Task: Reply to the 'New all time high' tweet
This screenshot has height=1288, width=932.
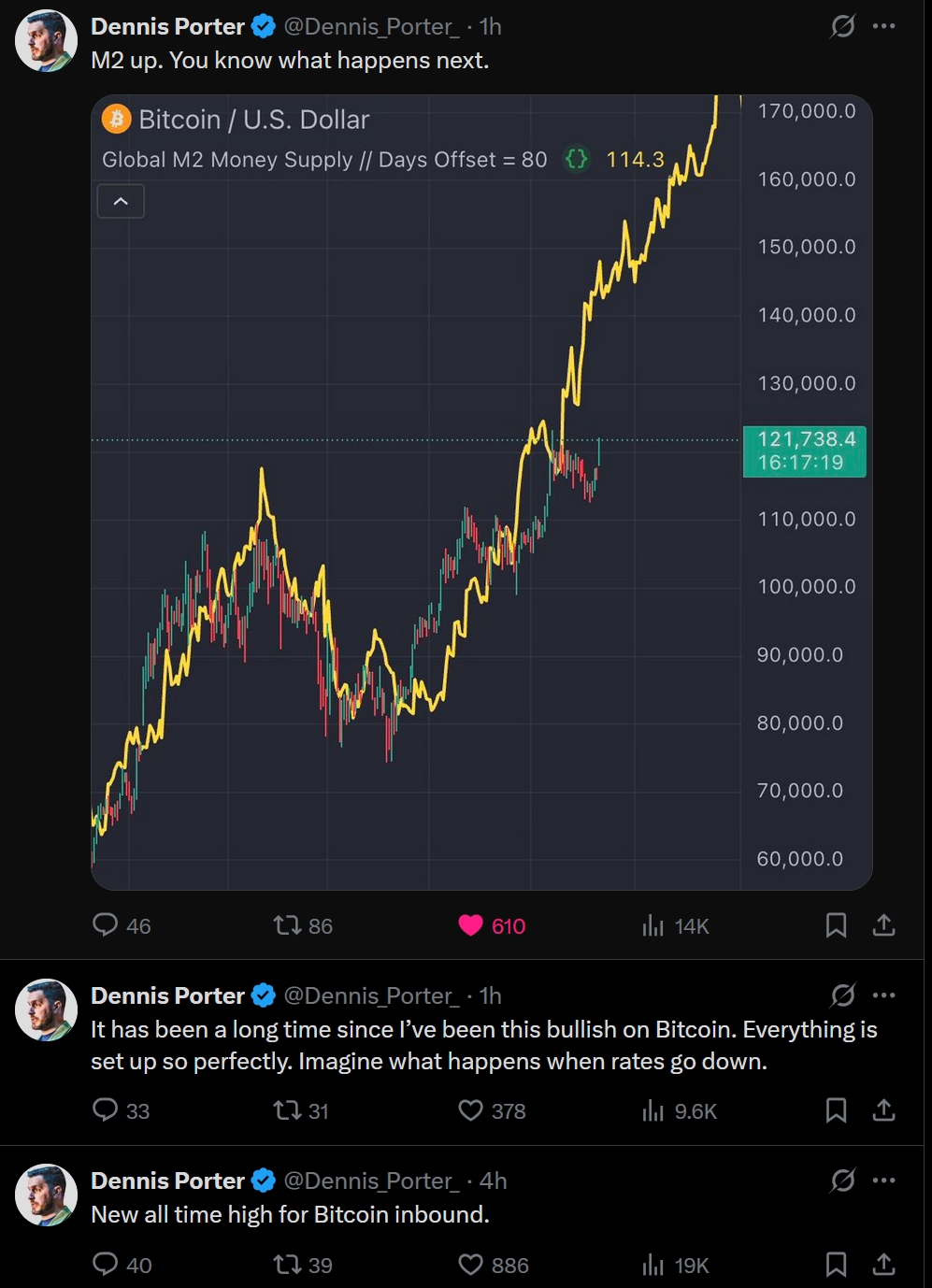Action: click(x=106, y=1265)
